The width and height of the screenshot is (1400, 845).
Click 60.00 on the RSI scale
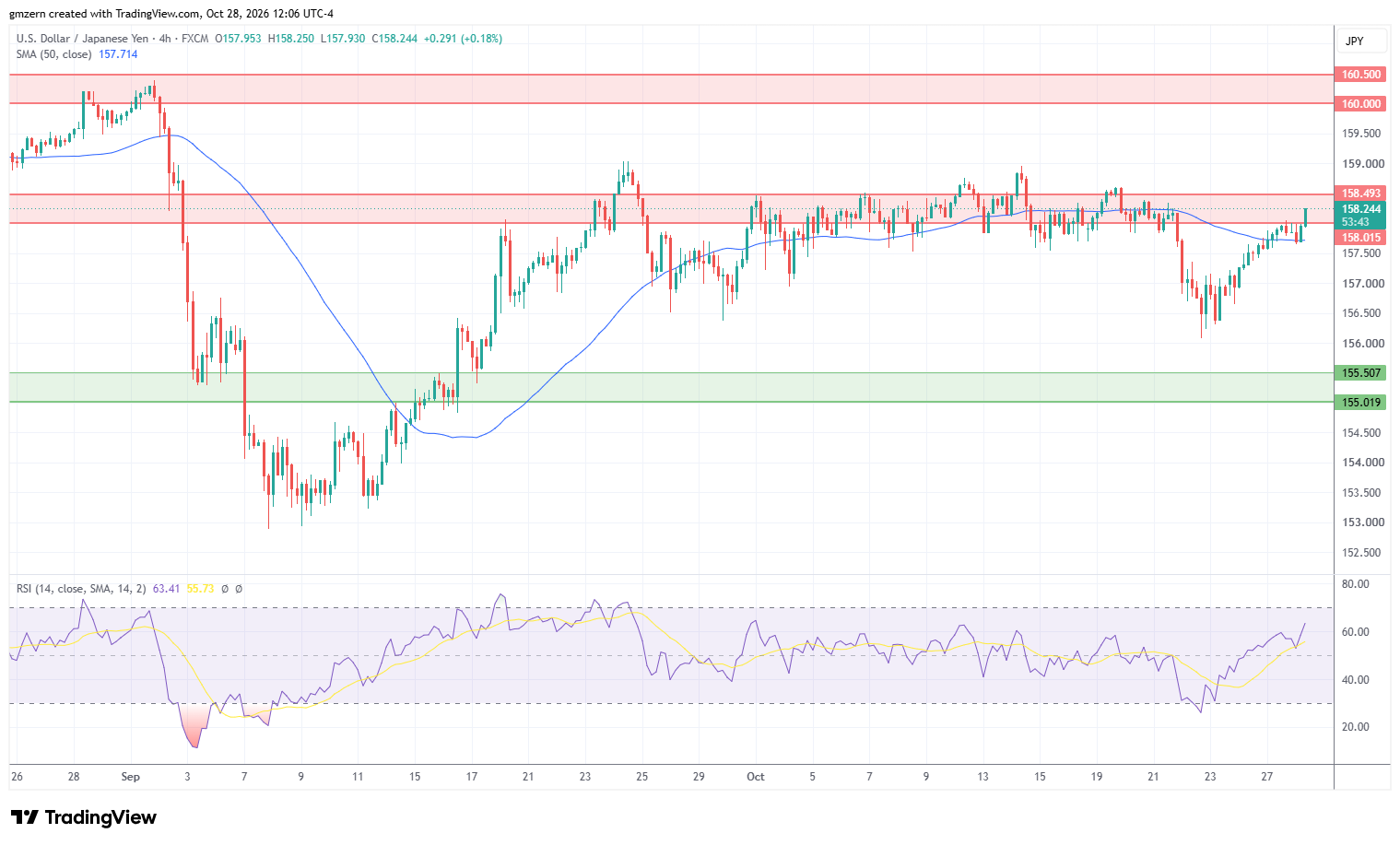pyautogui.click(x=1355, y=632)
